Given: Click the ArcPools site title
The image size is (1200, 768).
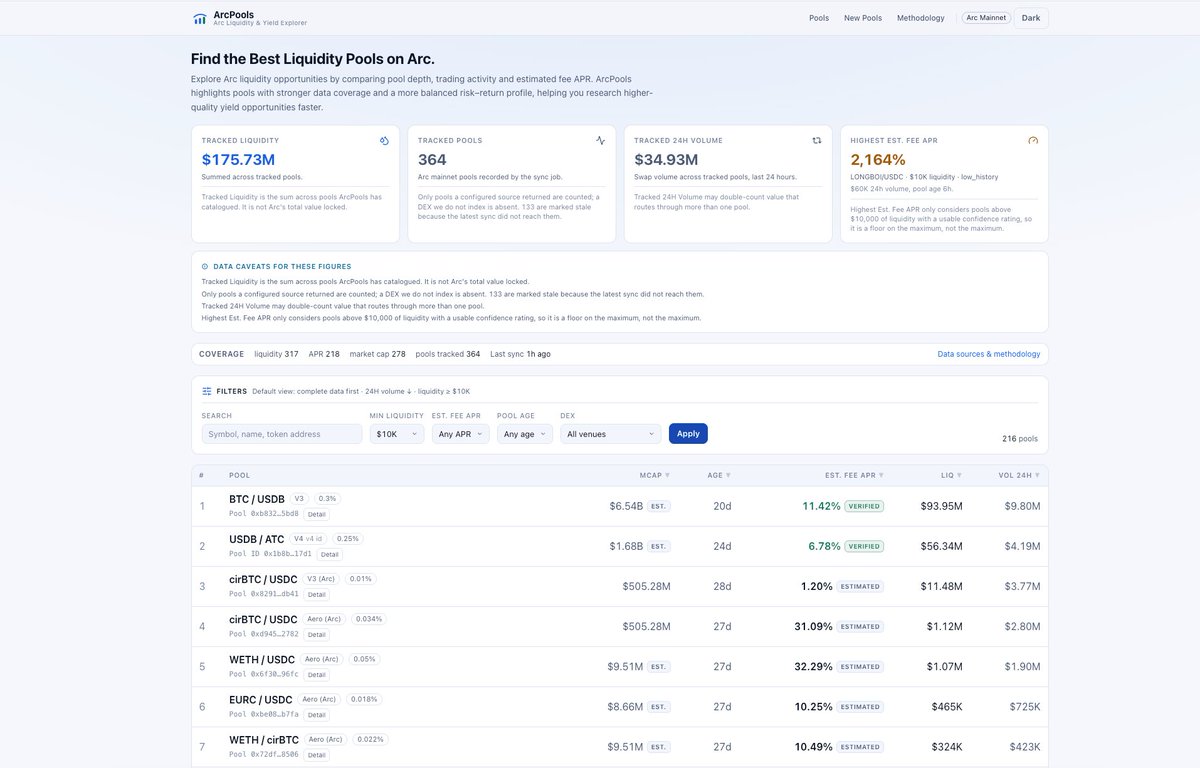Looking at the screenshot, I should (234, 14).
